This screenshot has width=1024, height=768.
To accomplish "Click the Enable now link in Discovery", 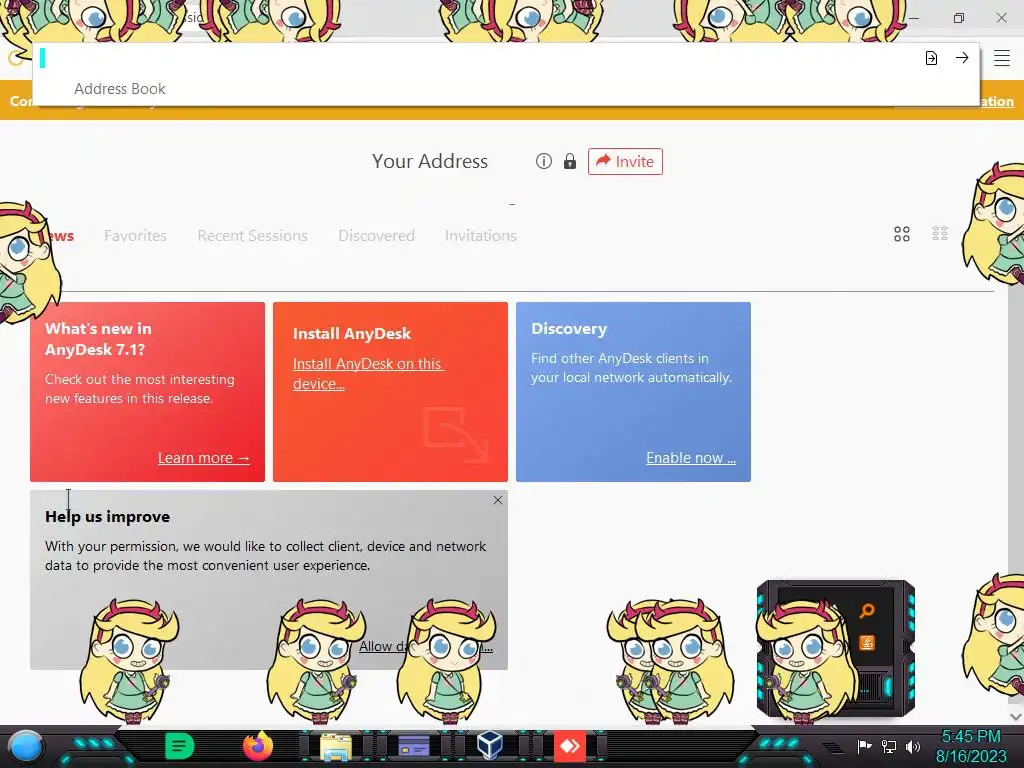I will point(691,458).
